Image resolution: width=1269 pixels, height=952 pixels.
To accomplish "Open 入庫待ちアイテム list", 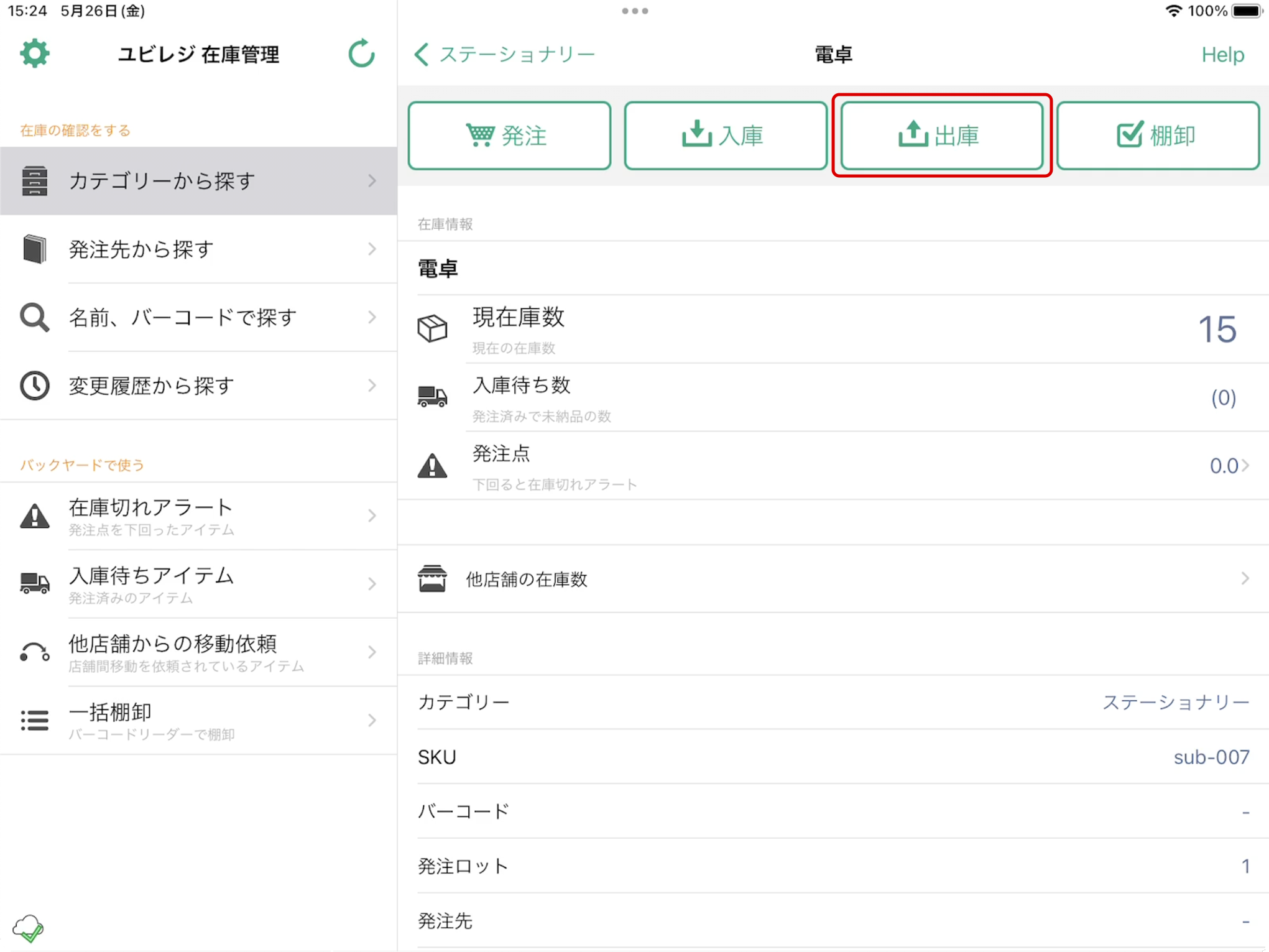I will coord(199,584).
